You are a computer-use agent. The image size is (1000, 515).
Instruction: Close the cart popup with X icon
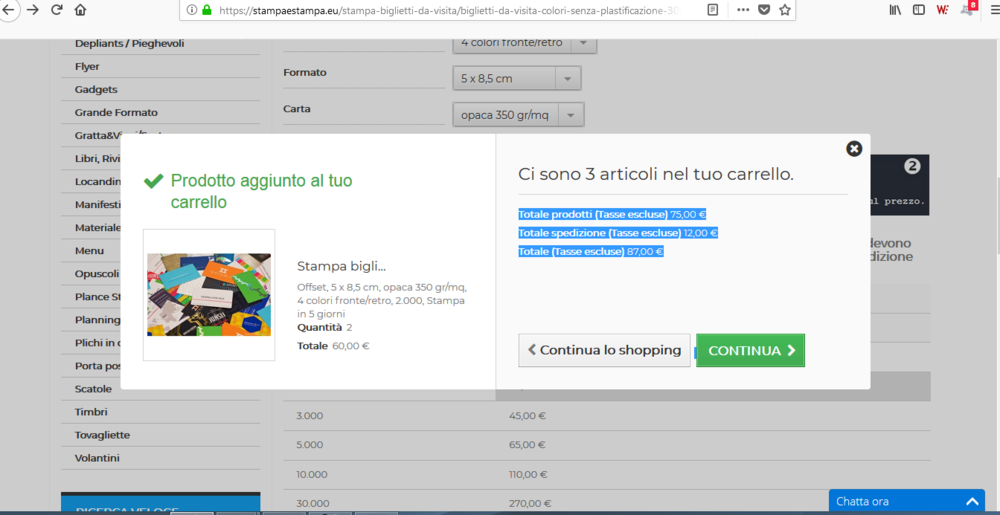[x=854, y=149]
